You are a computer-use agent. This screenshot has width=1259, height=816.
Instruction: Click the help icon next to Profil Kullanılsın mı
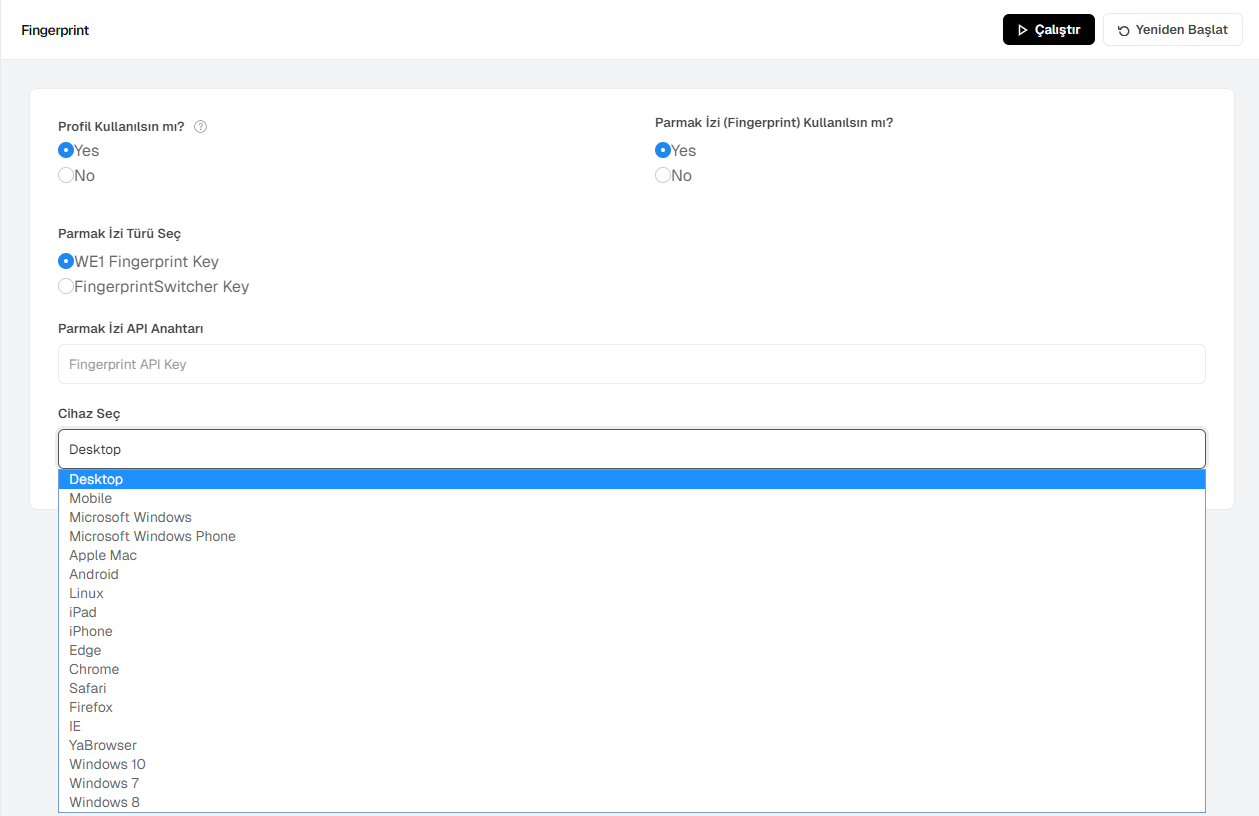[x=200, y=127]
